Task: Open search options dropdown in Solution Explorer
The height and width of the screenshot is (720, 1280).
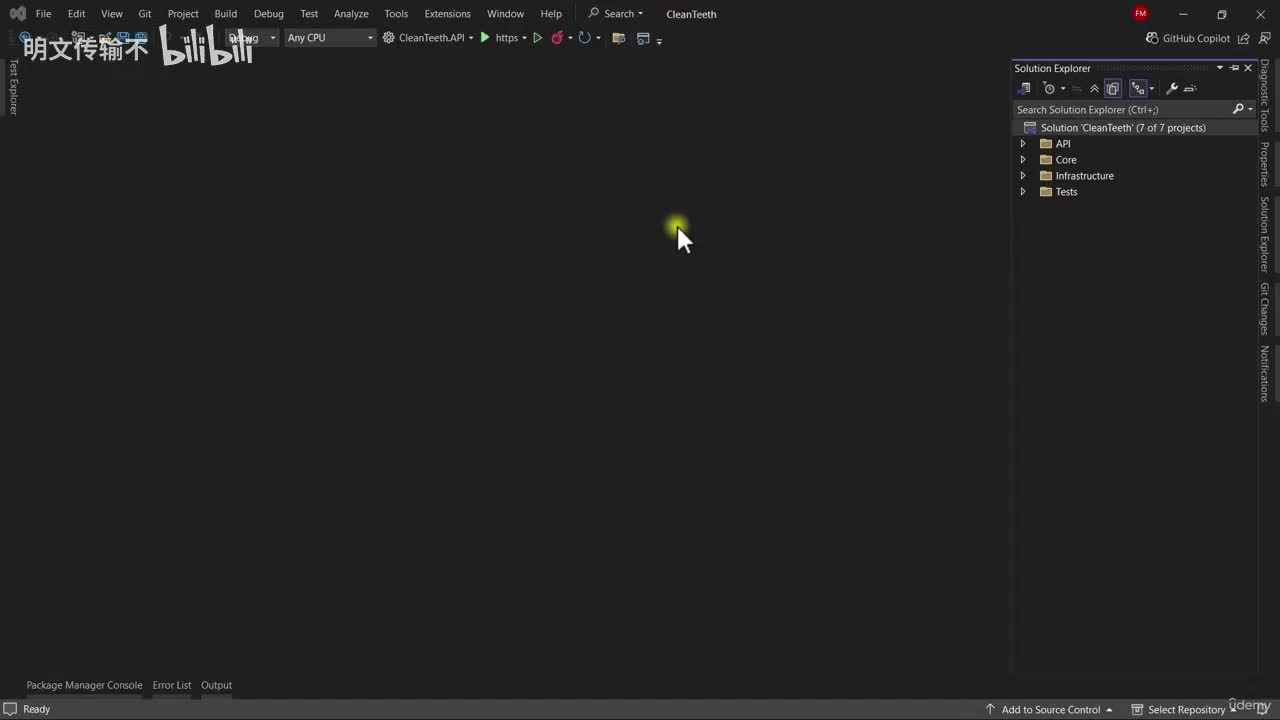Action: click(1250, 109)
